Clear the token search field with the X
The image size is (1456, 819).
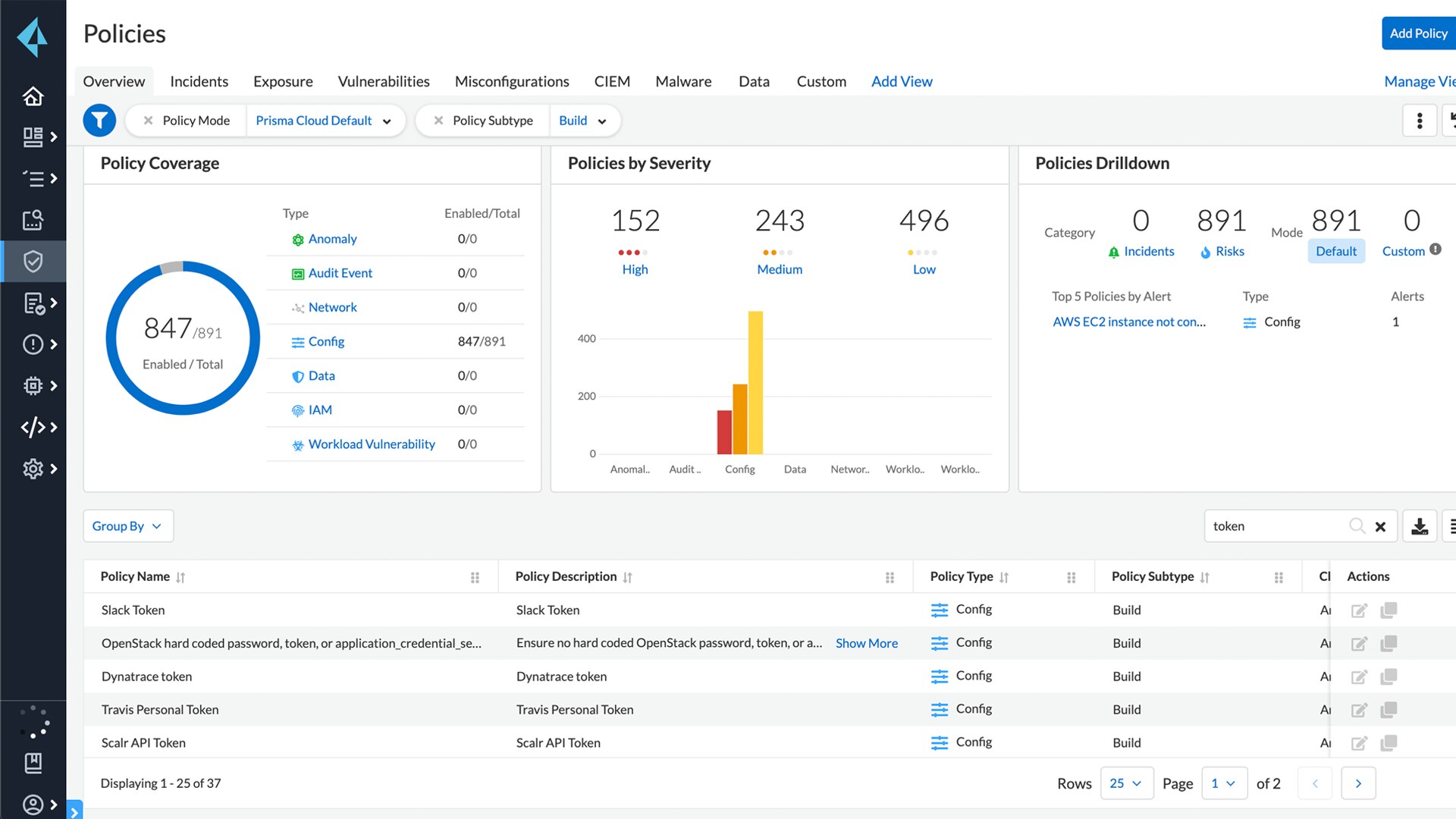(x=1380, y=526)
